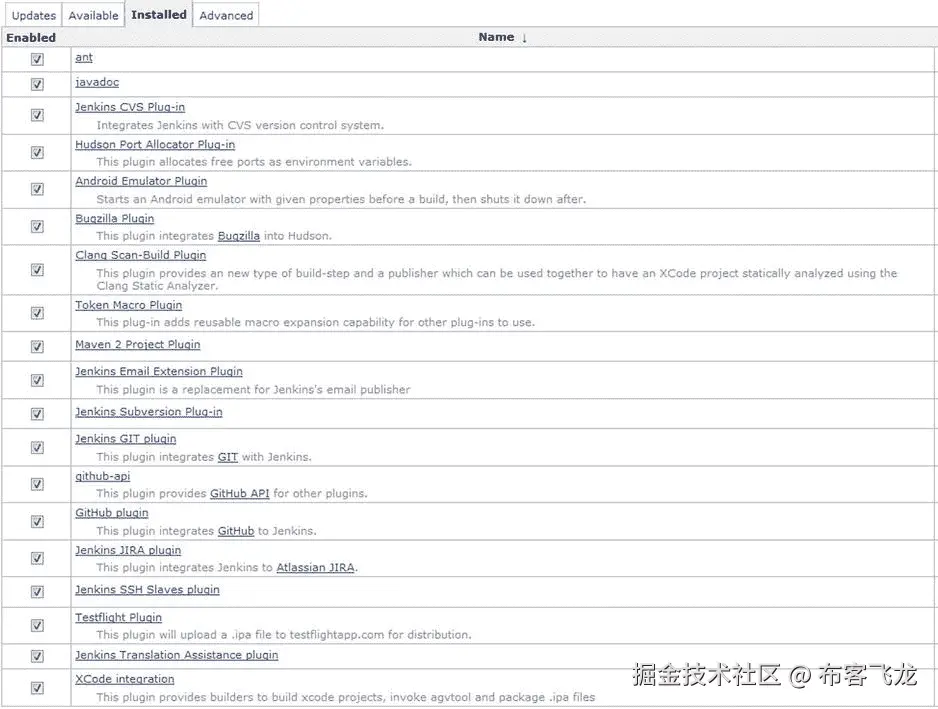Switch to the Updates tab
Viewport: 938px width, 709px height.
click(x=34, y=16)
